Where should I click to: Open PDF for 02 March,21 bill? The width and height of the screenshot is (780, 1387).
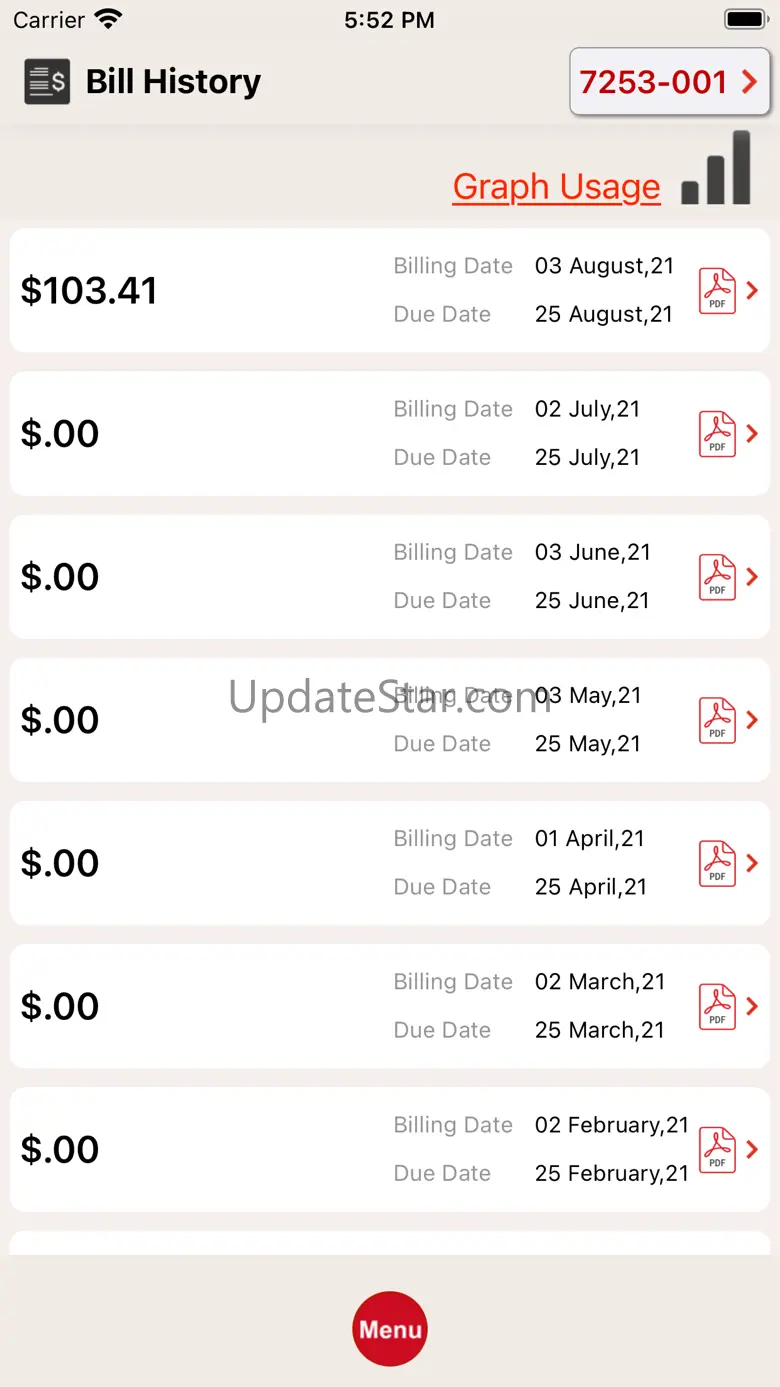[717, 1006]
